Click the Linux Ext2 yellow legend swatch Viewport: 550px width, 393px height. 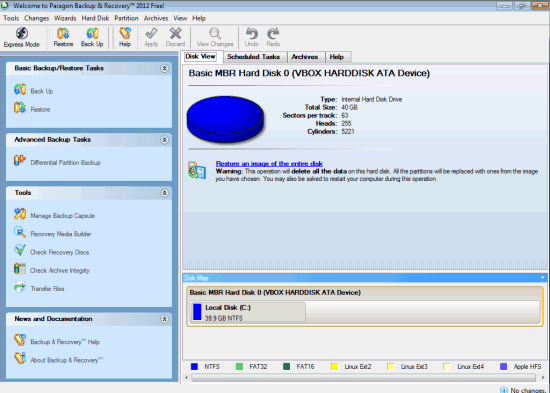tap(334, 367)
